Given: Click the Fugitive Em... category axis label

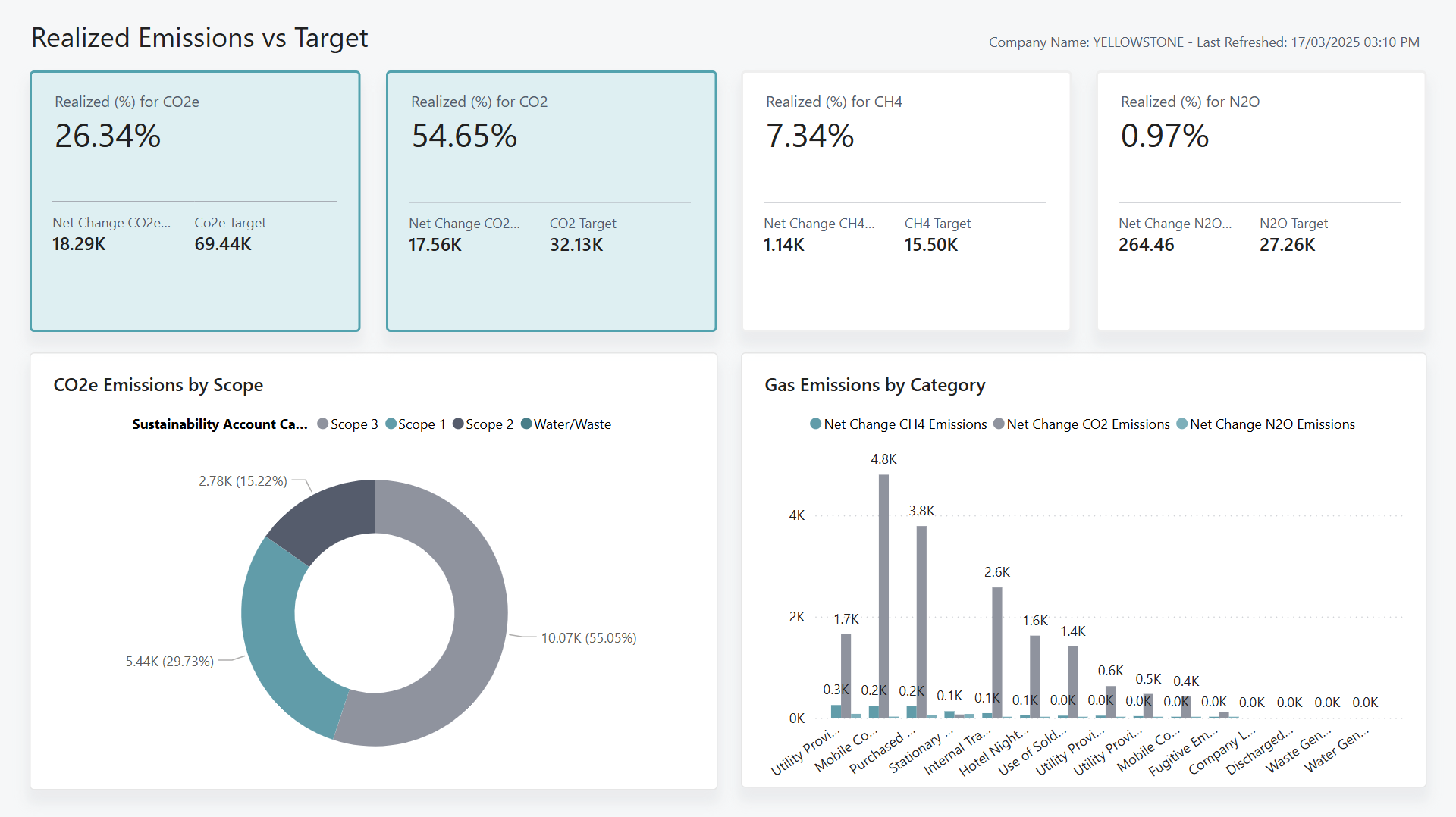Looking at the screenshot, I should point(1184,753).
